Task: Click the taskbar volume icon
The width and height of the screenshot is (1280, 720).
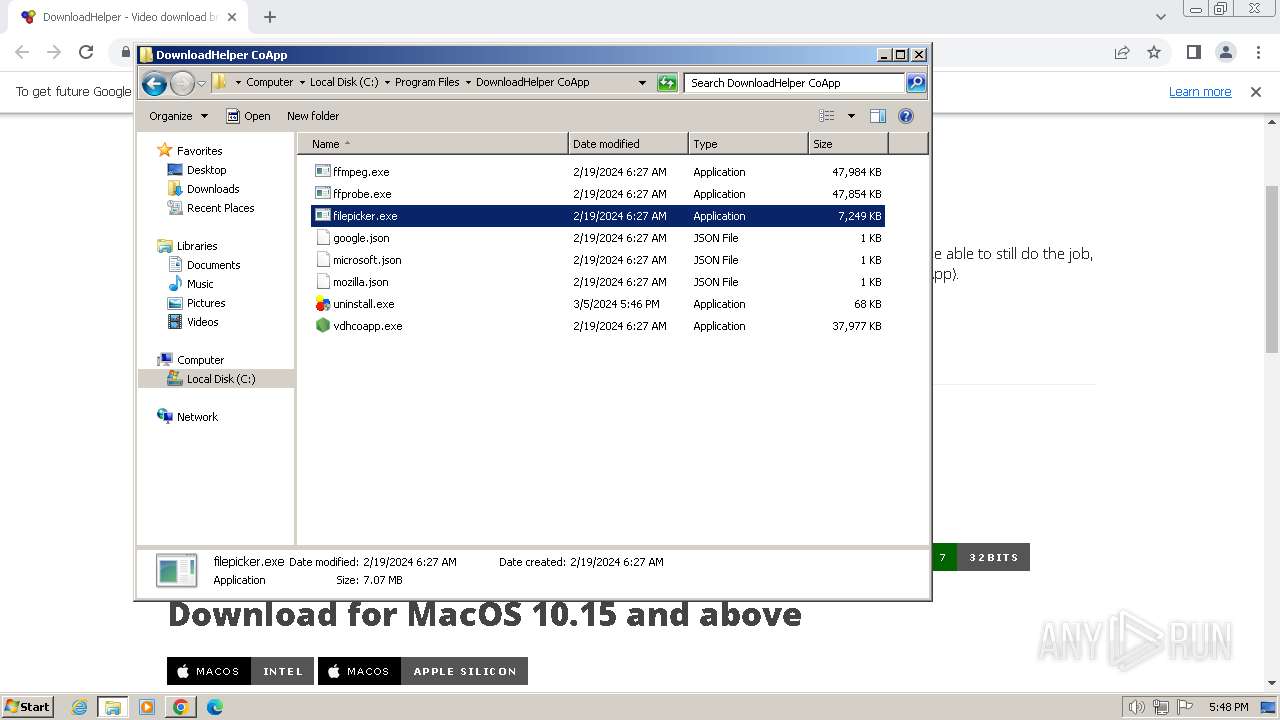Action: (1136, 707)
